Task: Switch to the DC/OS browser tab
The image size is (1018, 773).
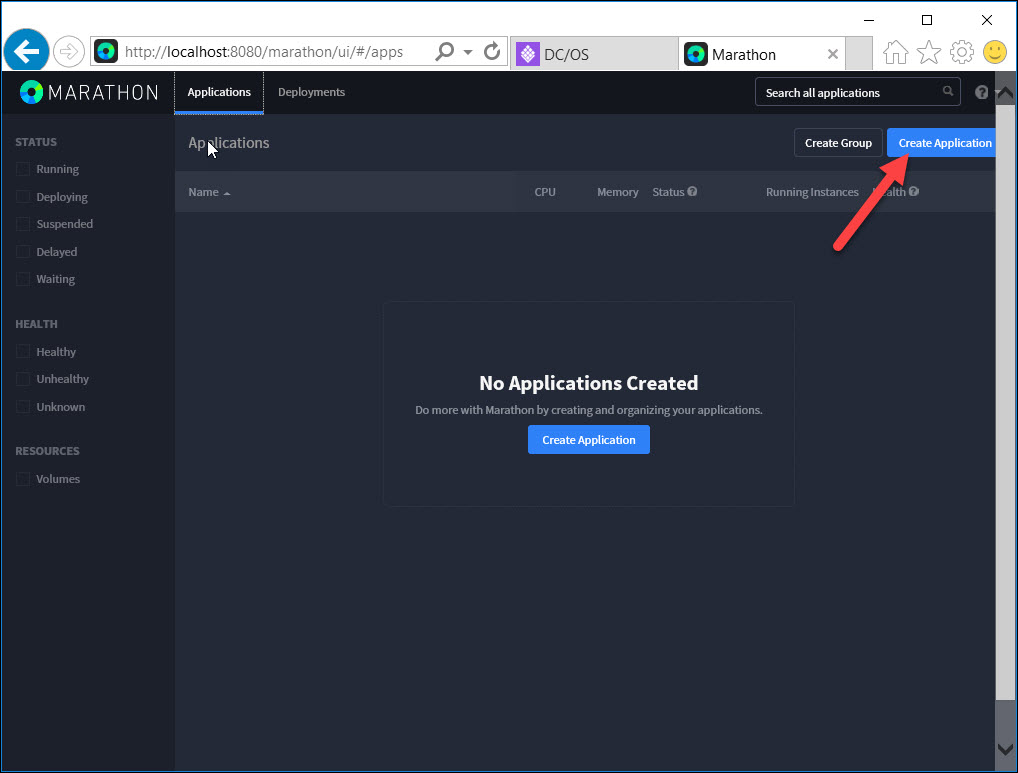Action: click(593, 54)
